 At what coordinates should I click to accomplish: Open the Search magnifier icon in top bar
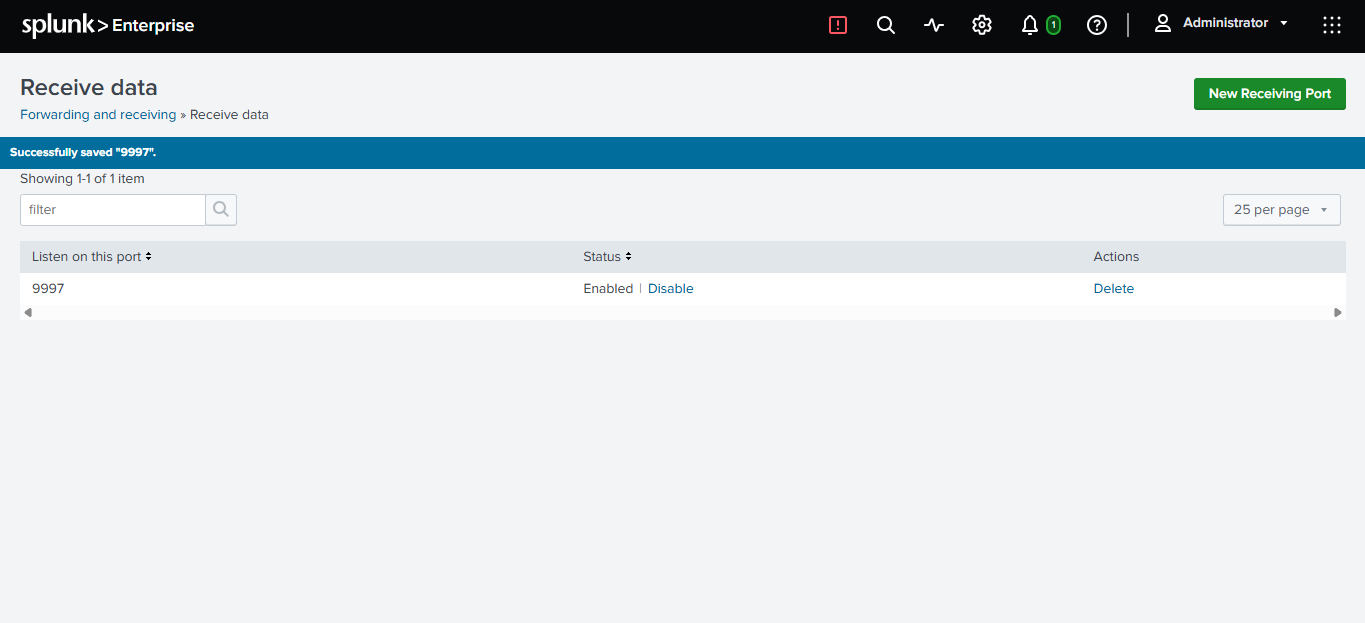(x=886, y=25)
